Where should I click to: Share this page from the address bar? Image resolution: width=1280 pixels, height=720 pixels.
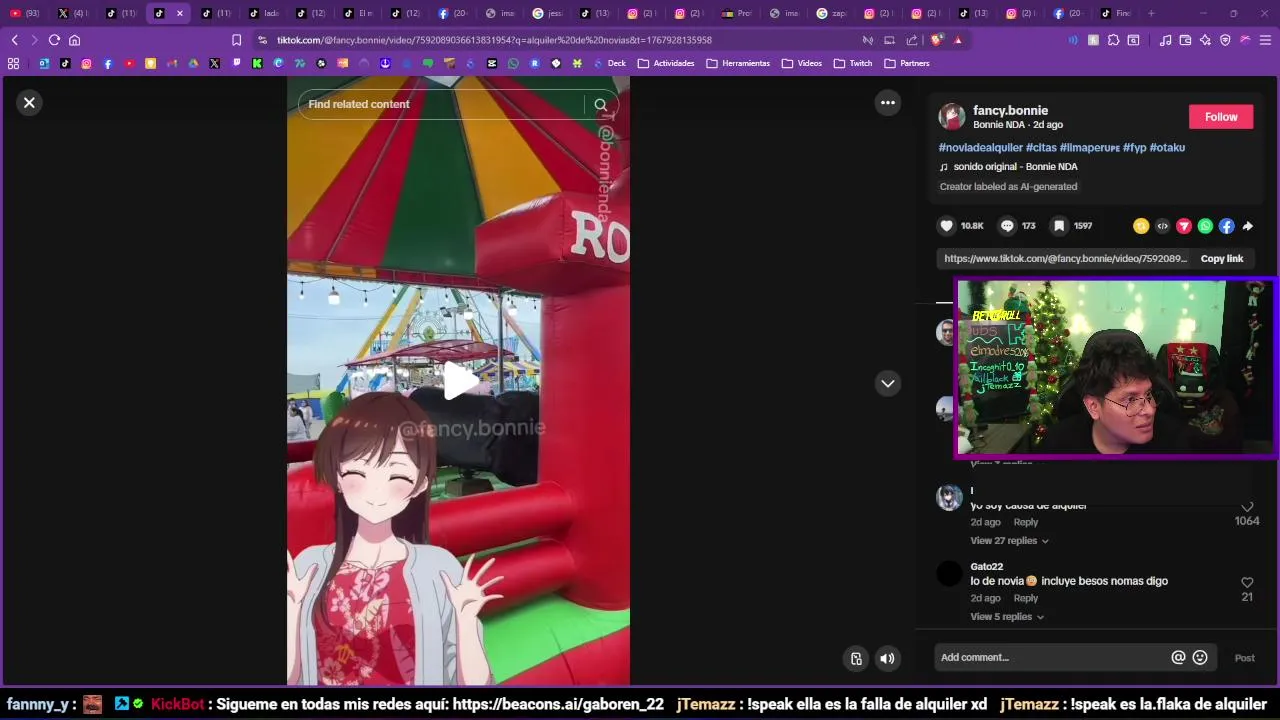pos(911,40)
